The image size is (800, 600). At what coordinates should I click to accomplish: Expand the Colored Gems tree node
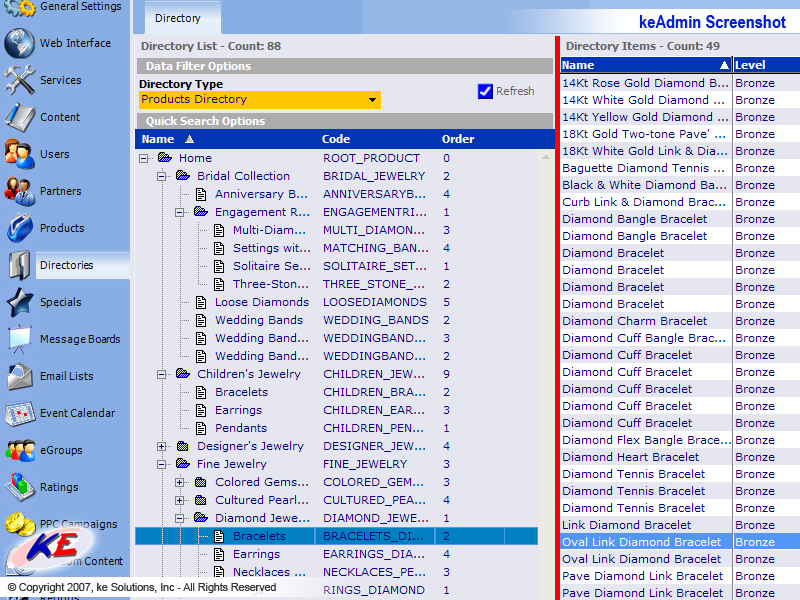(180, 482)
